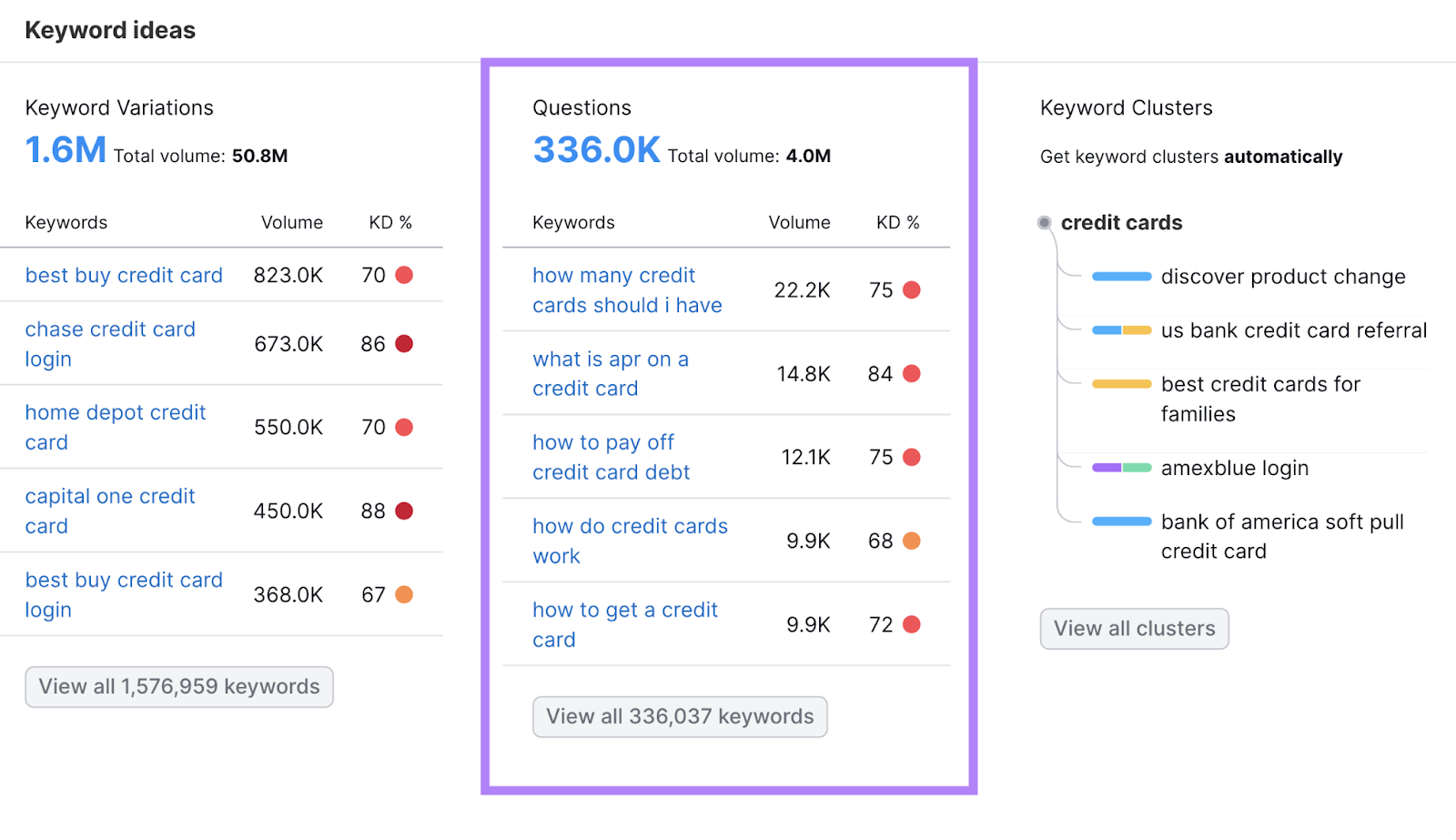Click the View all 1,576,959 keywords button
The height and width of the screenshot is (840, 1456).
[179, 687]
